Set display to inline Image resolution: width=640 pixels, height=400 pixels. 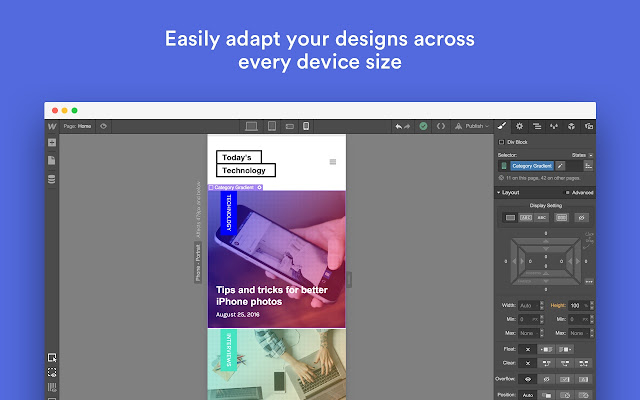click(541, 218)
